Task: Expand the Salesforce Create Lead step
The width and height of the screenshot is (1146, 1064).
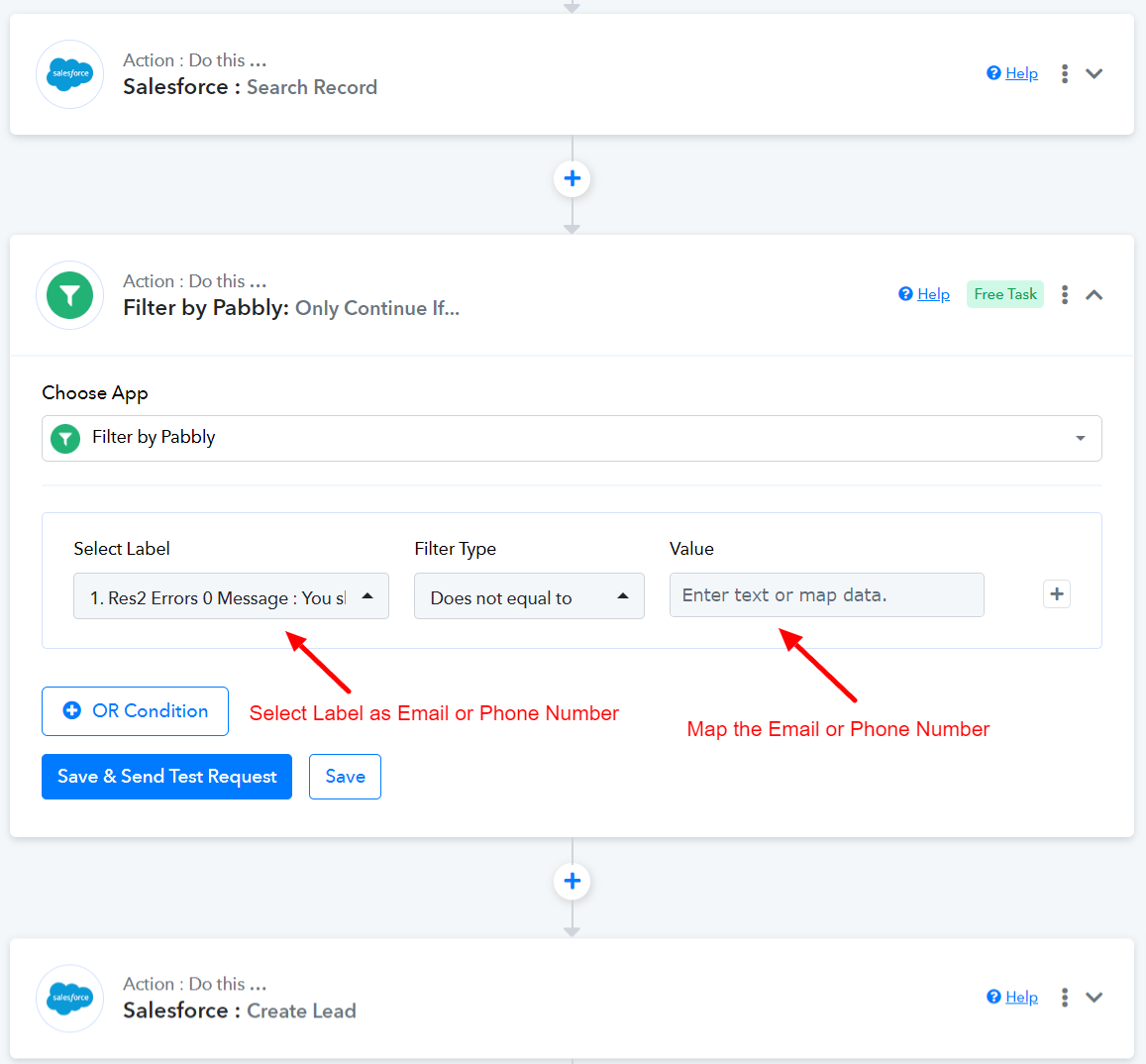Action: coord(1094,998)
